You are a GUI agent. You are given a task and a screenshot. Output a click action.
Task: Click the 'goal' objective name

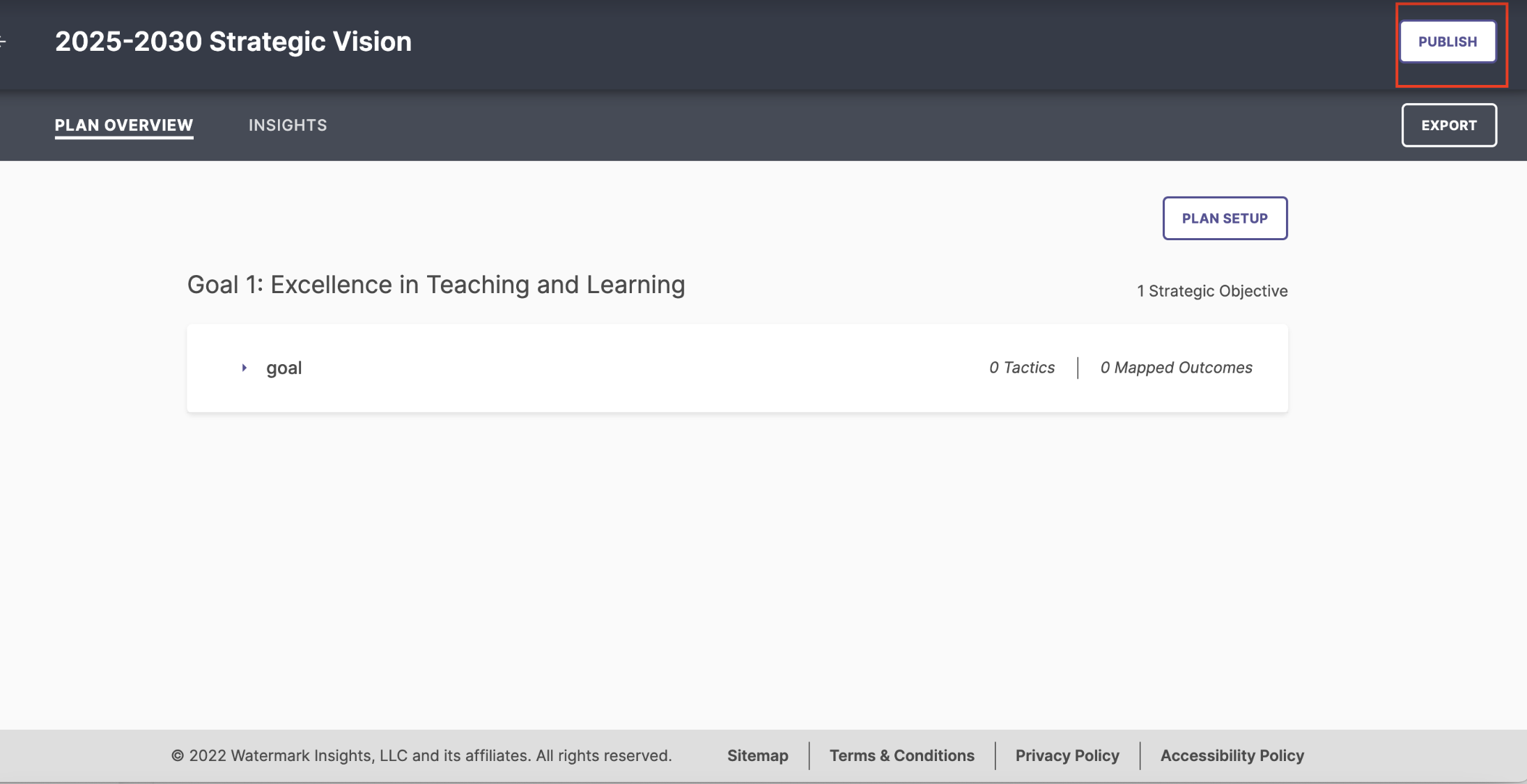(284, 368)
